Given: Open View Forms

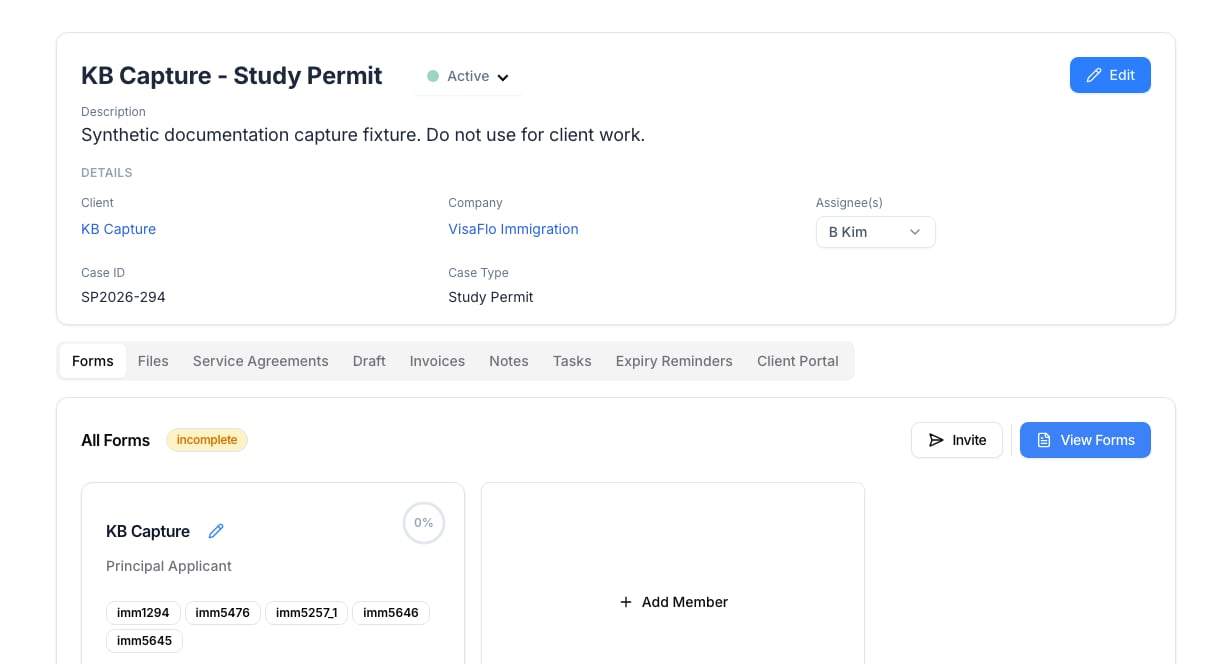Looking at the screenshot, I should (1085, 440).
